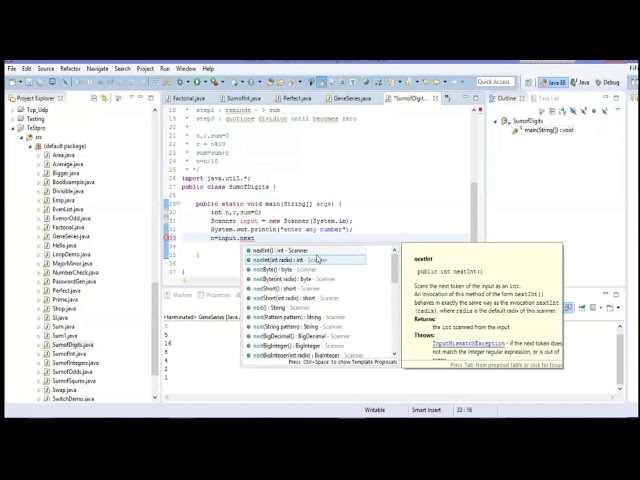Follow the InputMismatchException link in Javadoc
The height and width of the screenshot is (480, 640).
pyautogui.click(x=469, y=344)
